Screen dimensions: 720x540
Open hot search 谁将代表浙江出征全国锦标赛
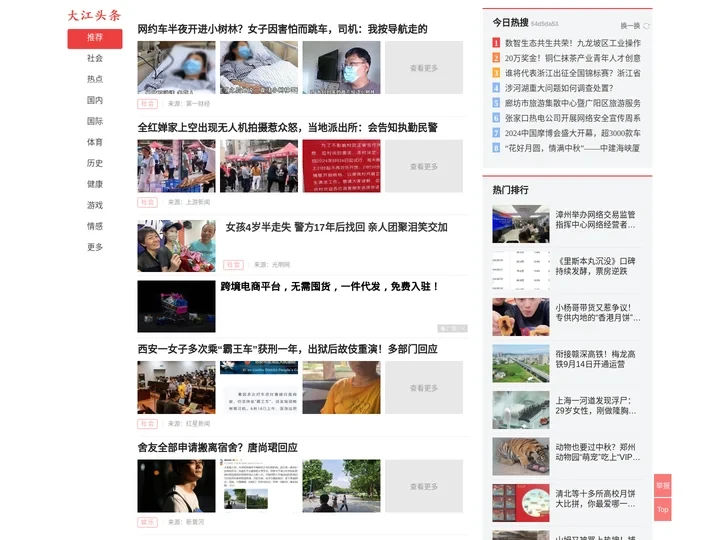pos(573,73)
